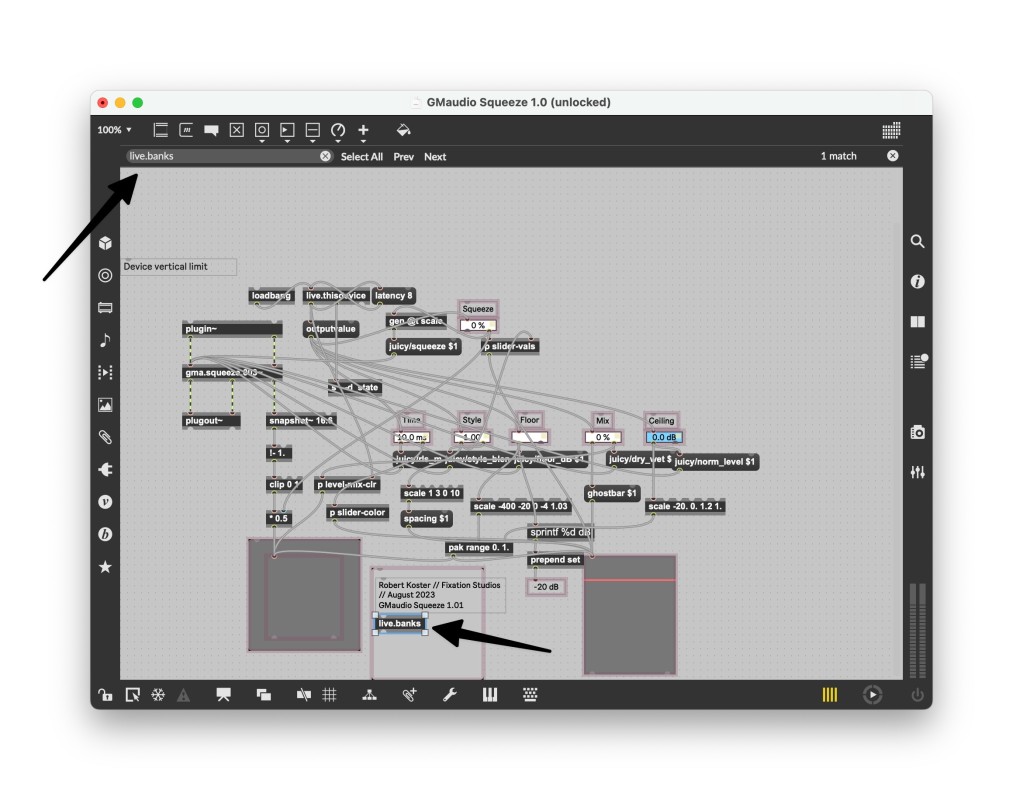Enter Presentation mode from the bottom toolbar
1023x800 pixels.
pyautogui.click(x=224, y=695)
